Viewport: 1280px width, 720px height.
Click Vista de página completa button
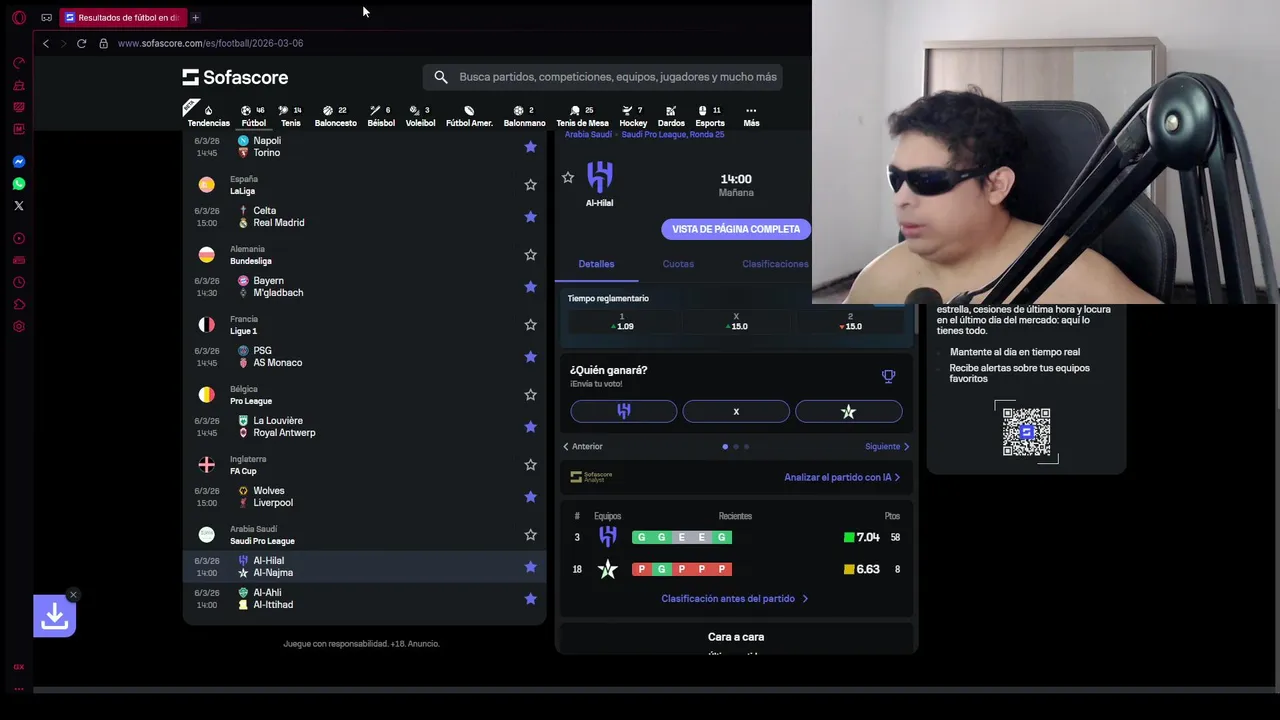coord(736,229)
